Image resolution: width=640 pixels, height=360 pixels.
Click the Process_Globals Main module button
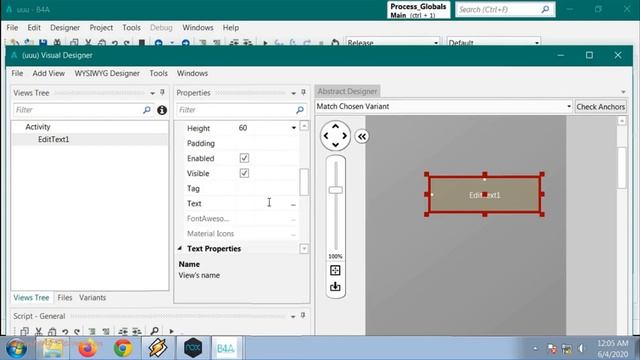(418, 10)
